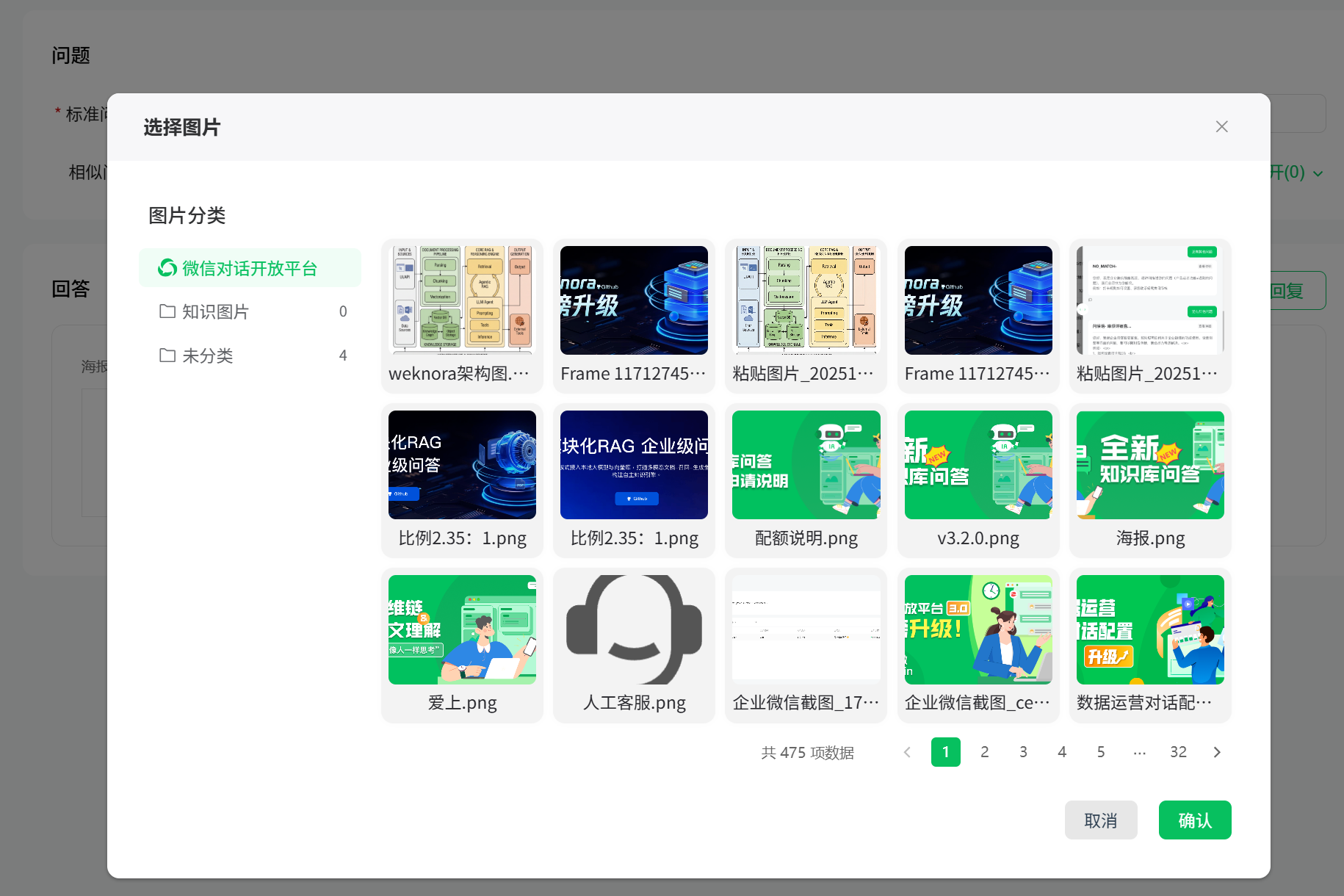Jump to page 32
The width and height of the screenshot is (1344, 896).
click(1178, 752)
